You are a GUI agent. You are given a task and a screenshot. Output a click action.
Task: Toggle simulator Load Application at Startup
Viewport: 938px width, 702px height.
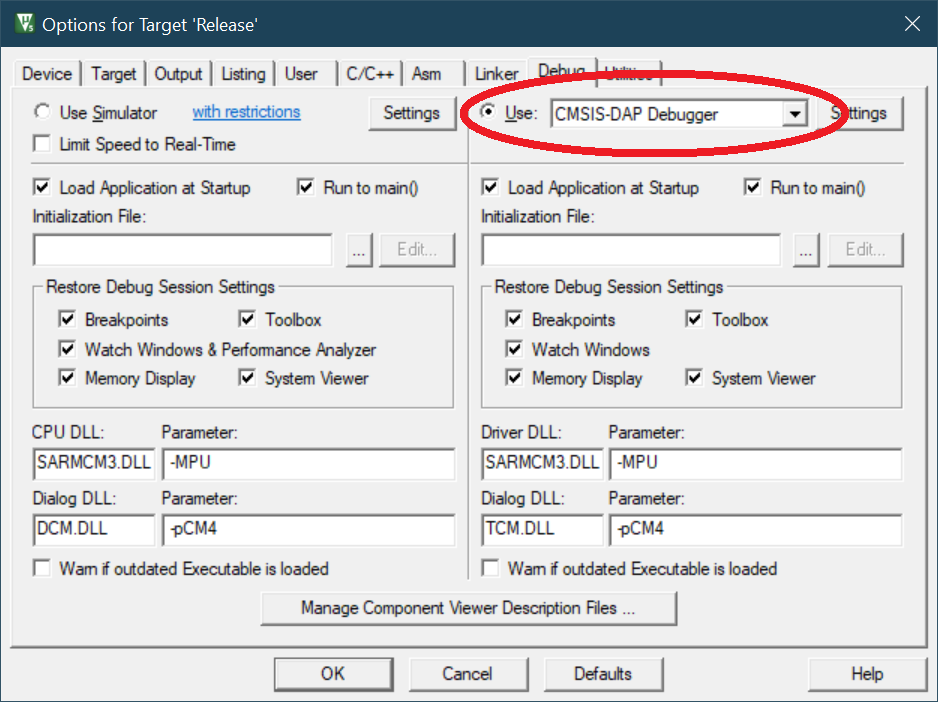[x=42, y=188]
